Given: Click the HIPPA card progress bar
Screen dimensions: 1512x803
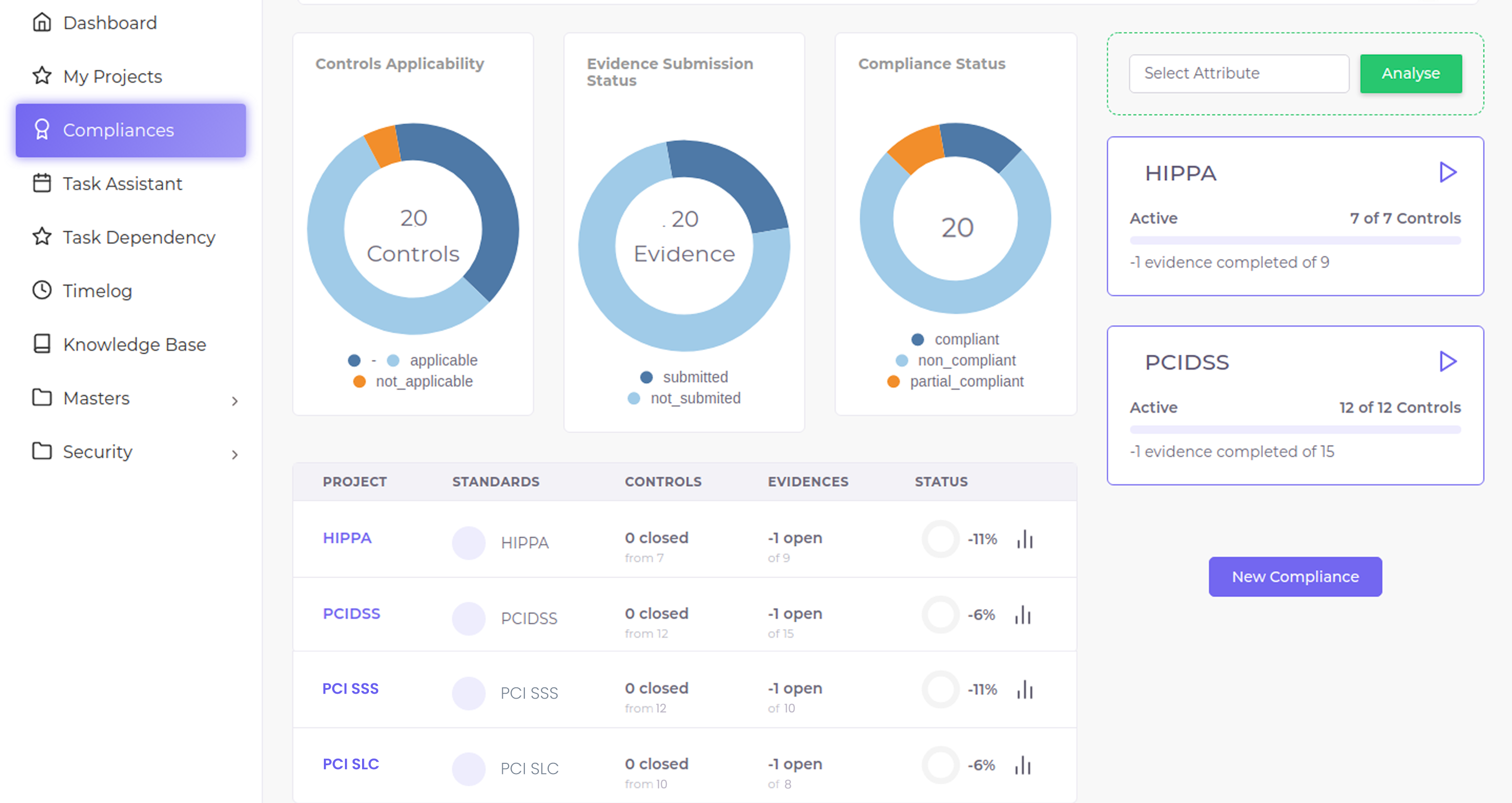Looking at the screenshot, I should coord(1295,241).
